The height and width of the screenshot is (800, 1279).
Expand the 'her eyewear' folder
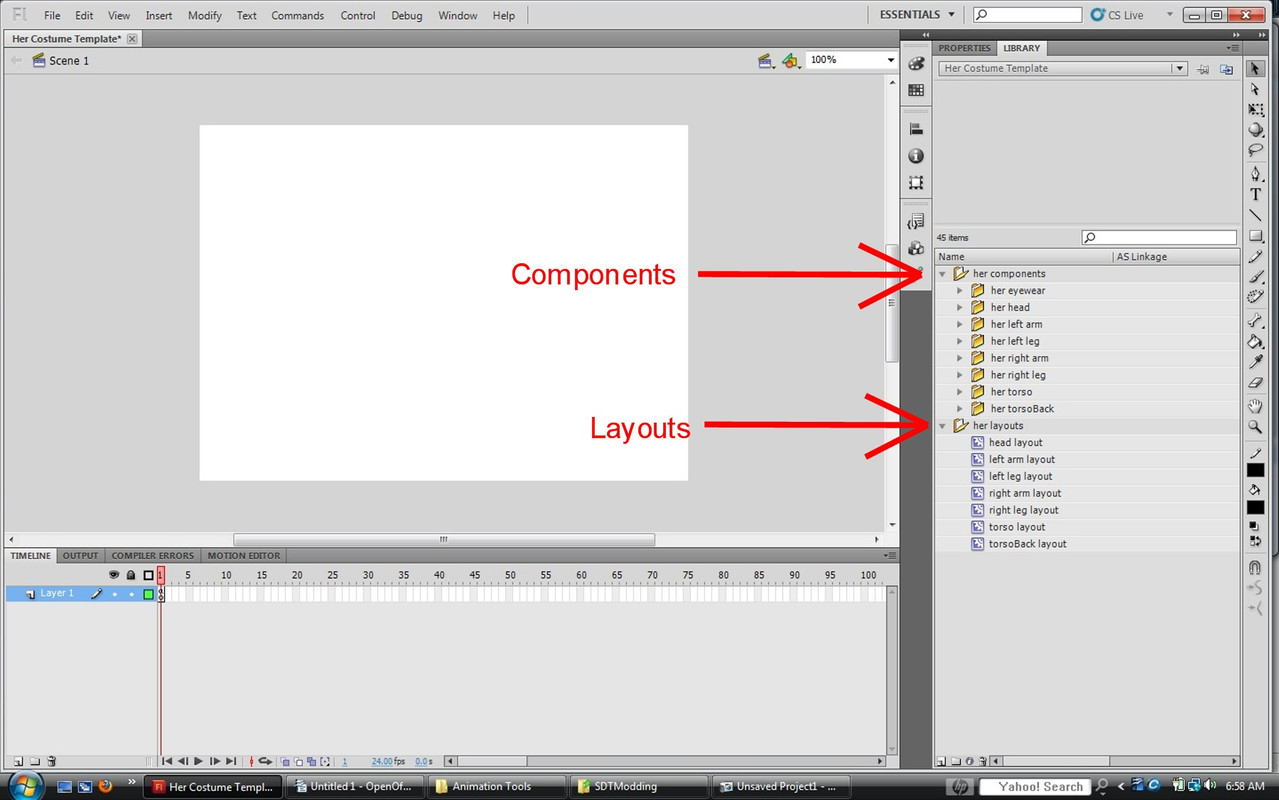coord(960,291)
